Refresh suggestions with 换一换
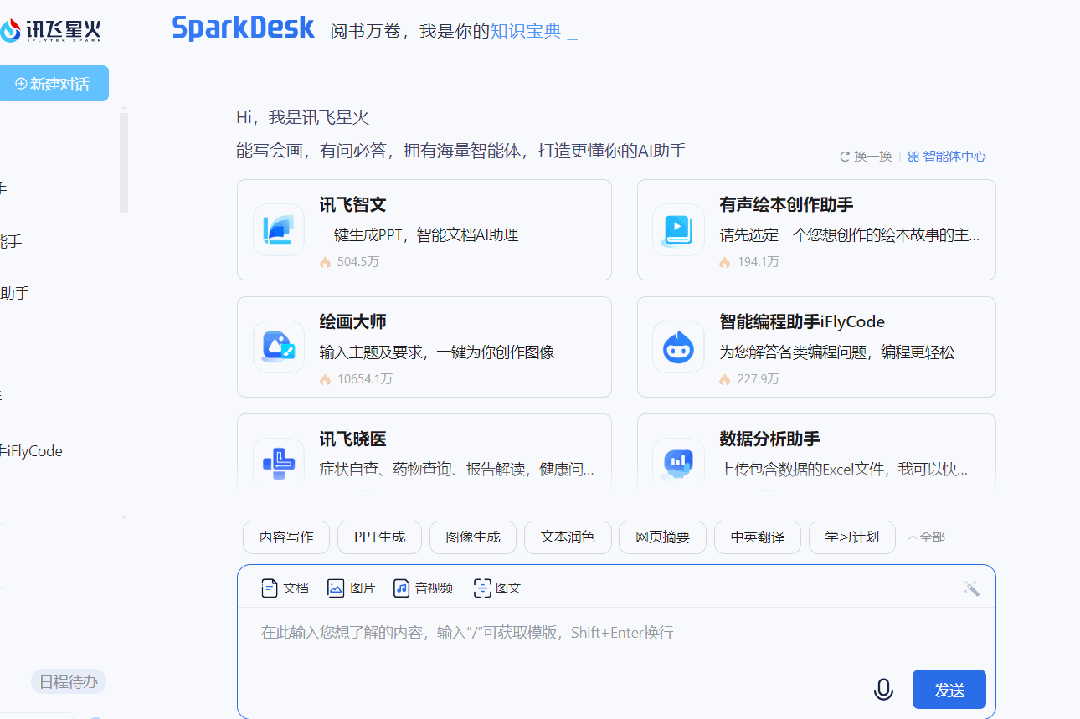Viewport: 1080px width, 719px height. tap(866, 157)
